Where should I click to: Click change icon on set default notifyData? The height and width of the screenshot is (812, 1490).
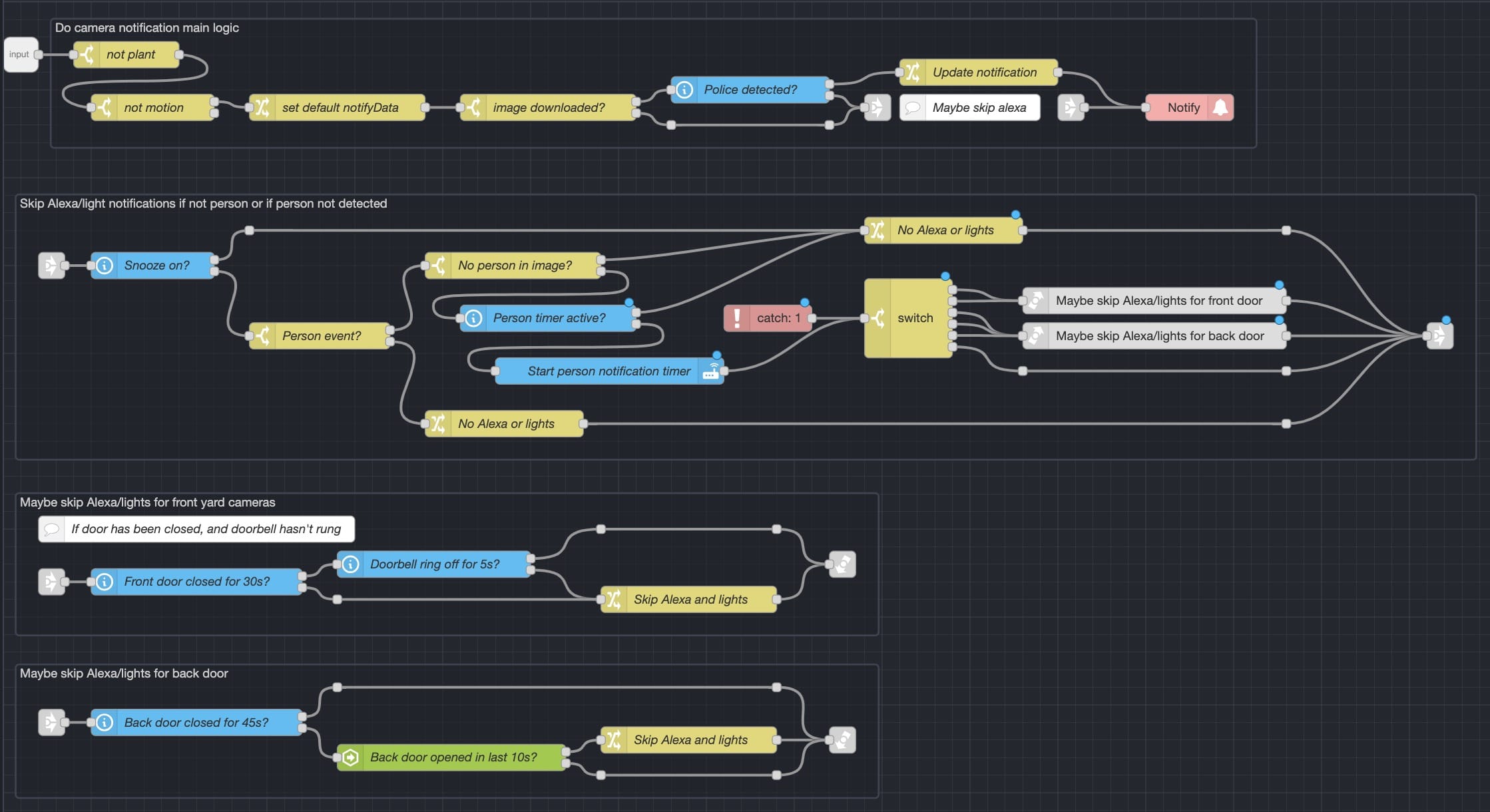pos(262,107)
